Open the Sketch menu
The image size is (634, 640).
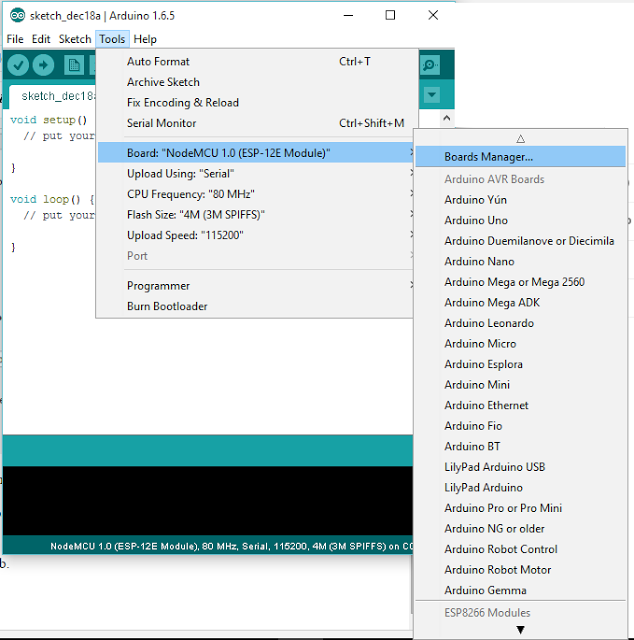click(x=75, y=39)
